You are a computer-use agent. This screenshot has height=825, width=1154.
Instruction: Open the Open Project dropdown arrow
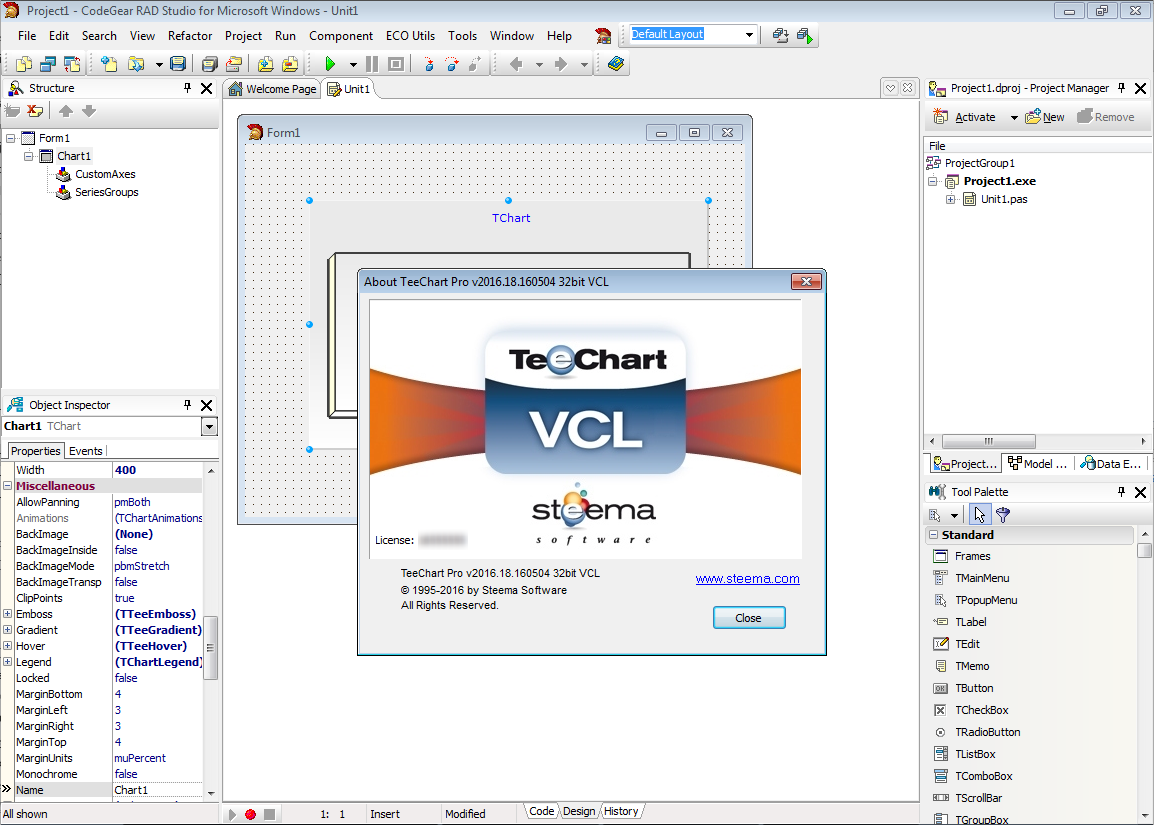159,64
